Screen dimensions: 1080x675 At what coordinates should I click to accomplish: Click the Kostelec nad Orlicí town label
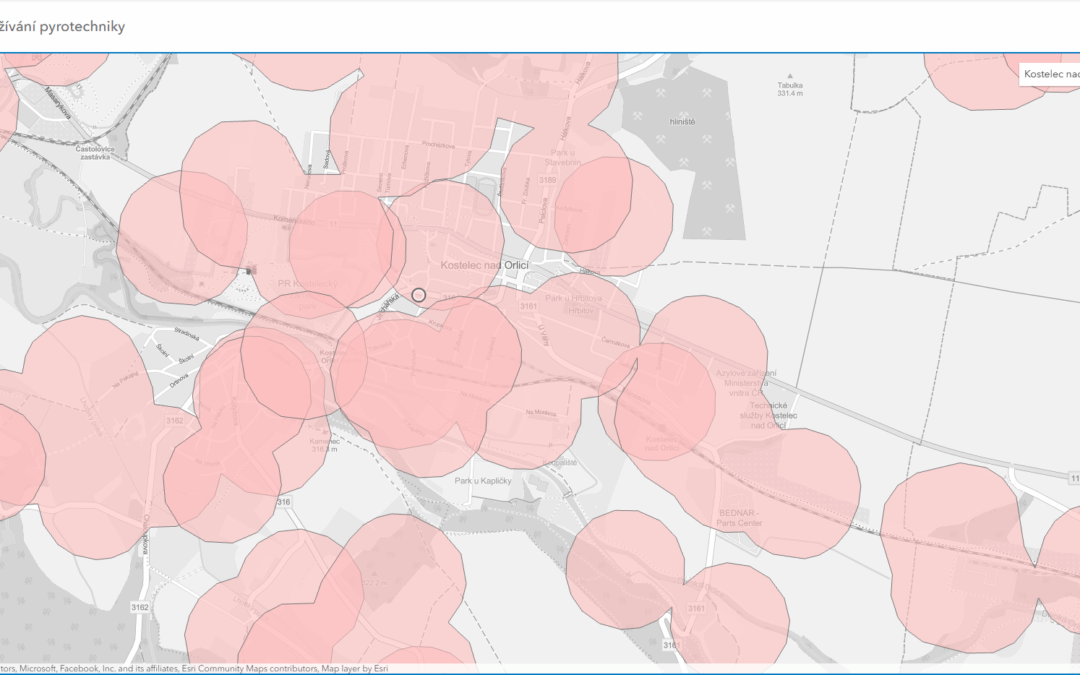point(484,265)
